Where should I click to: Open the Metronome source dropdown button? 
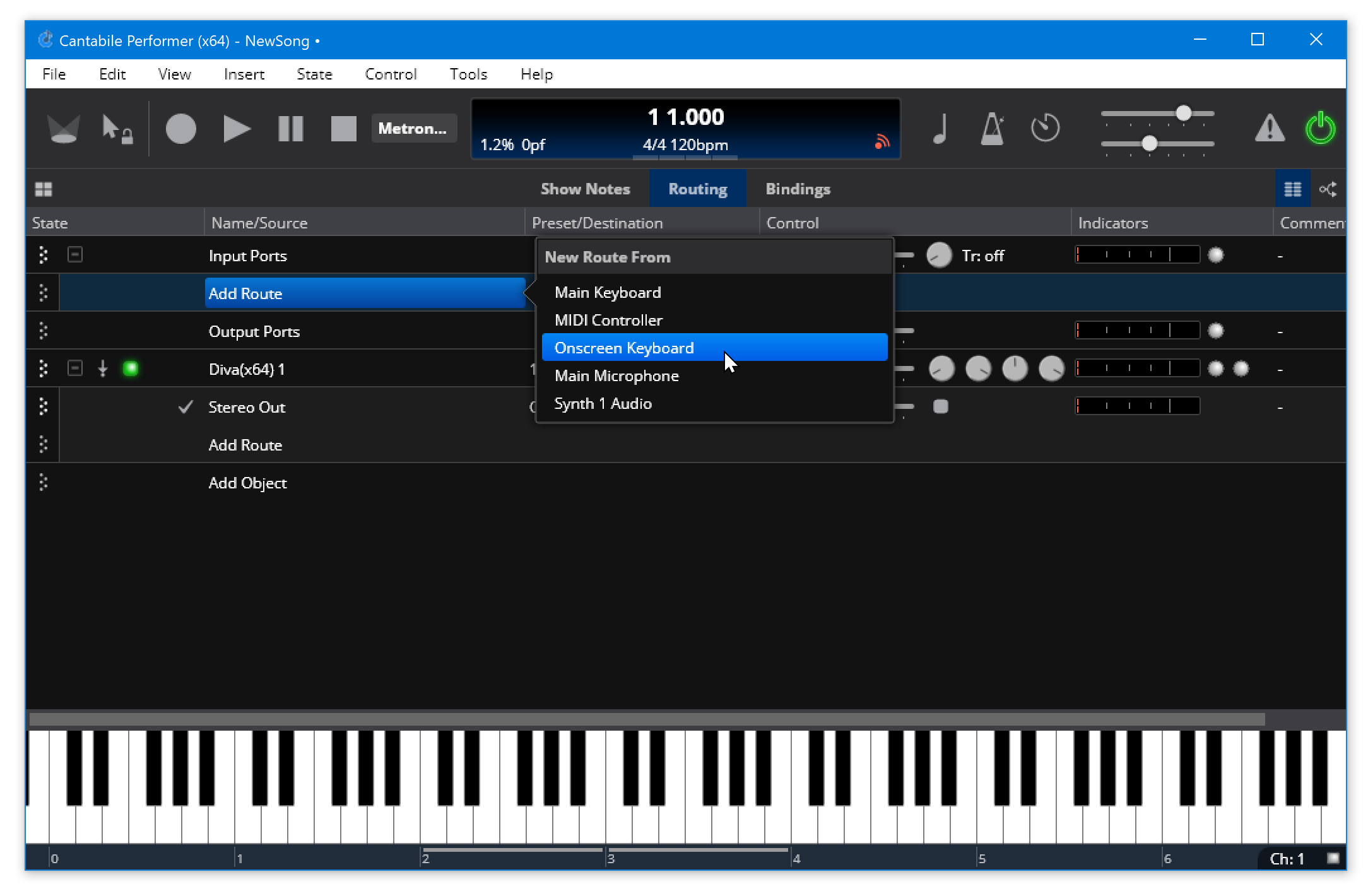click(413, 128)
